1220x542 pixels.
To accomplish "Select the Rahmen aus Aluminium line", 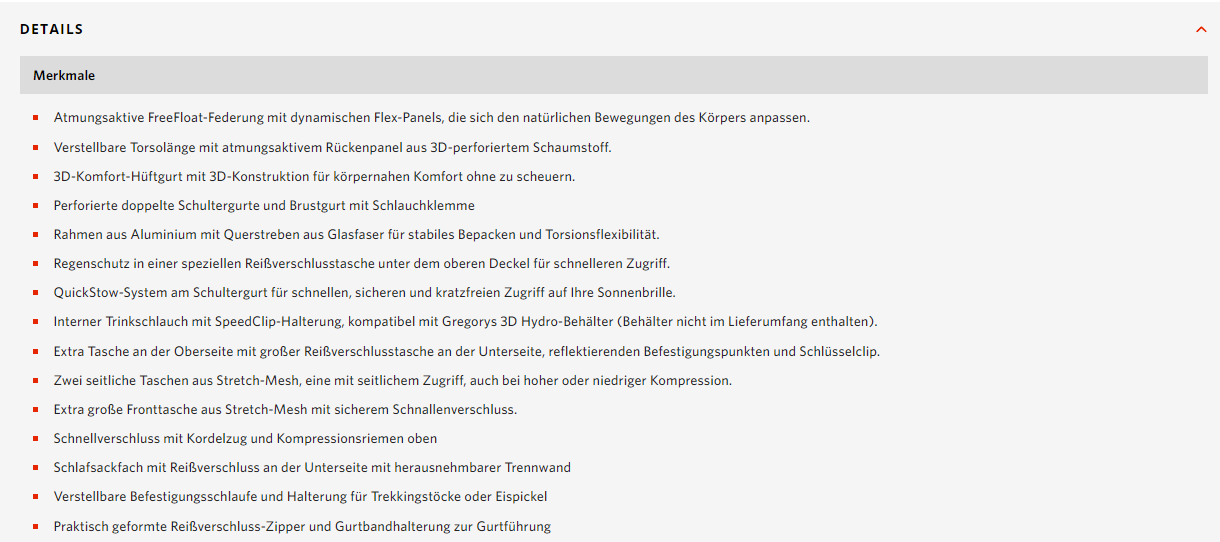I will tap(356, 234).
